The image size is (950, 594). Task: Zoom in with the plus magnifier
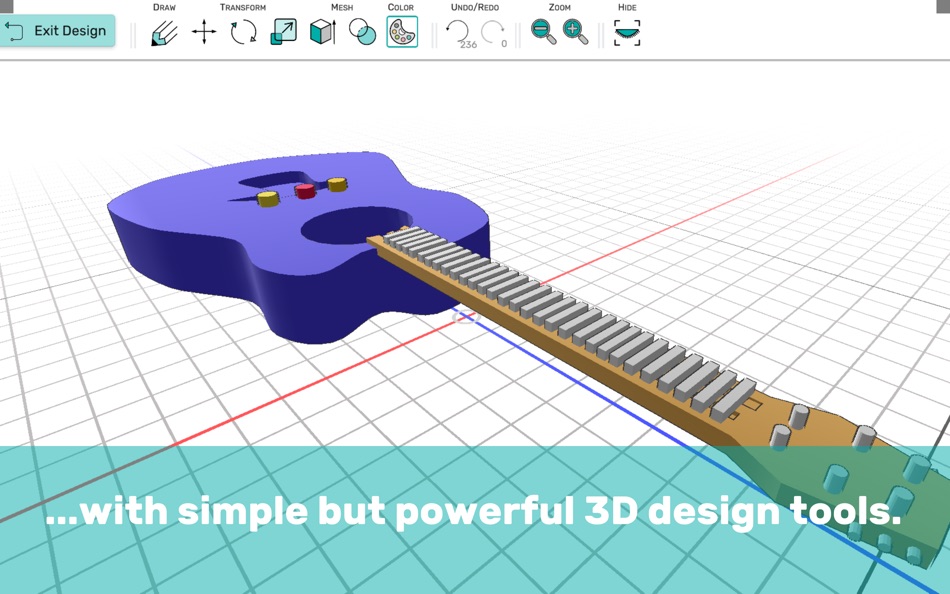click(x=575, y=32)
